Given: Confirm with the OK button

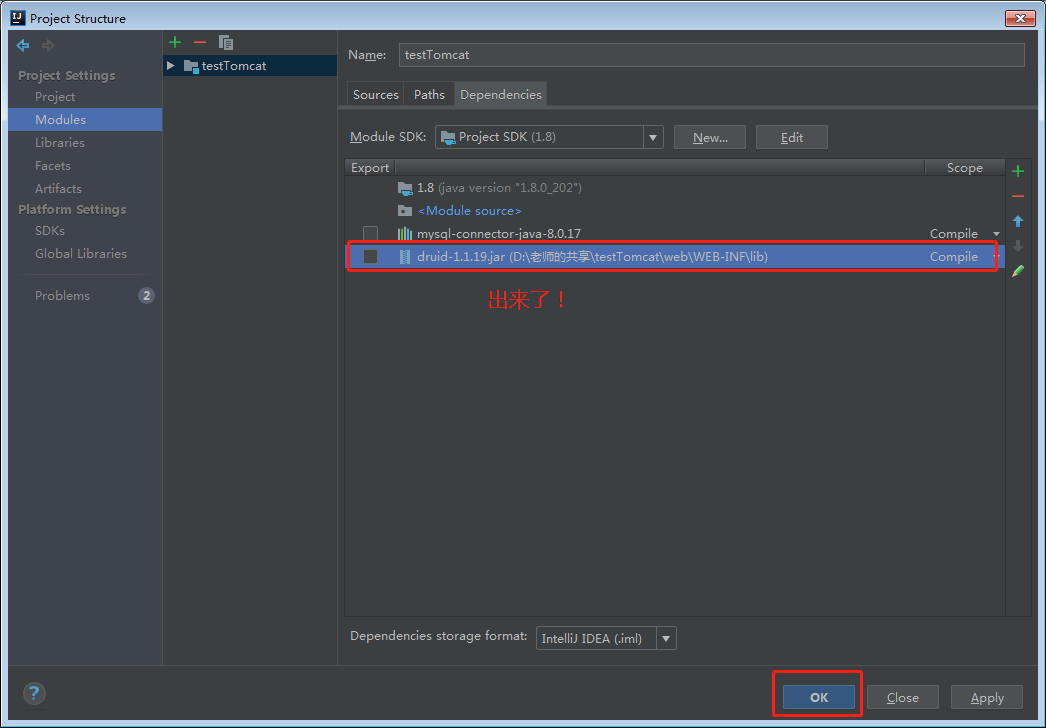Looking at the screenshot, I should pos(819,697).
